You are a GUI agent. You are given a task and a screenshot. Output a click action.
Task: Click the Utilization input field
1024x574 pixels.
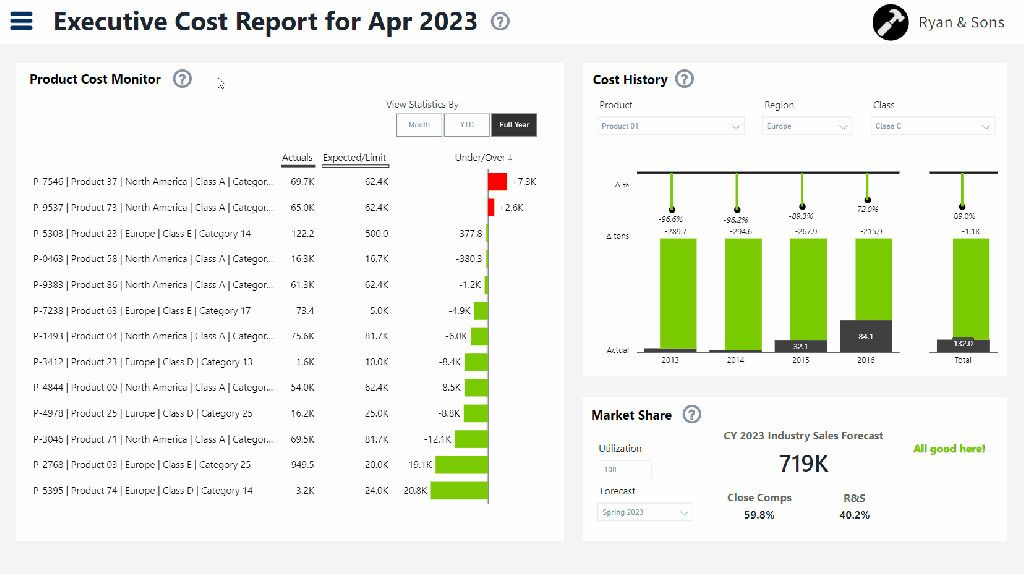click(624, 469)
